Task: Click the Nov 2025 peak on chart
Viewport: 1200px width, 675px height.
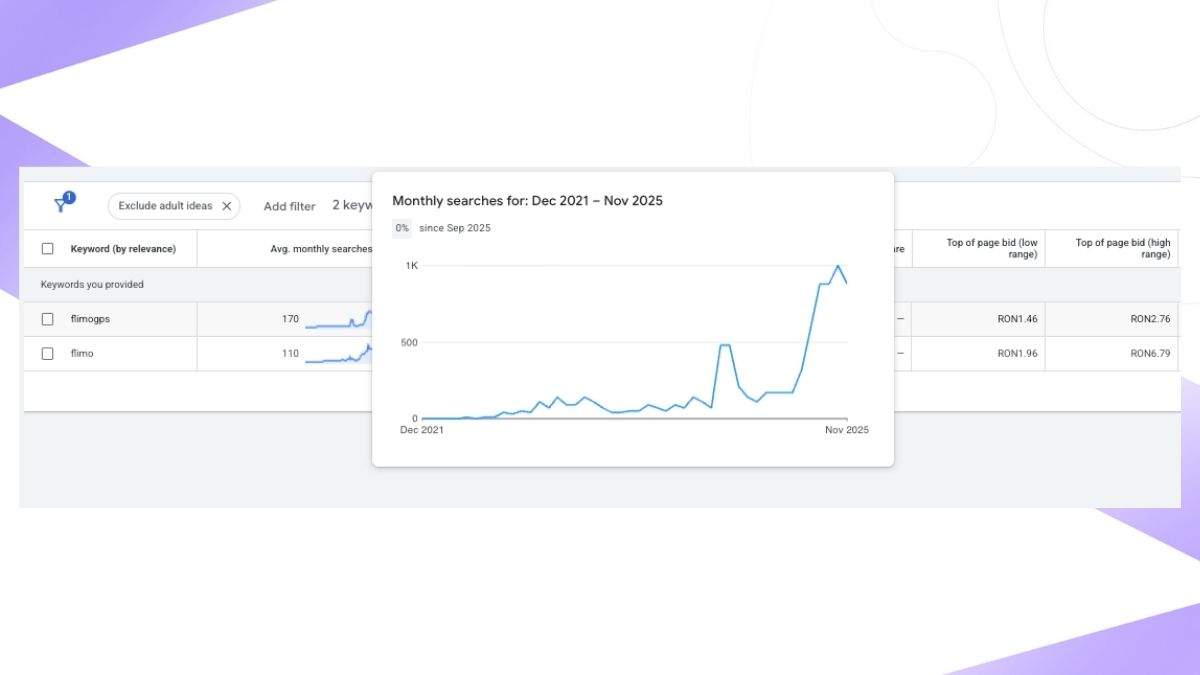Action: tap(838, 266)
